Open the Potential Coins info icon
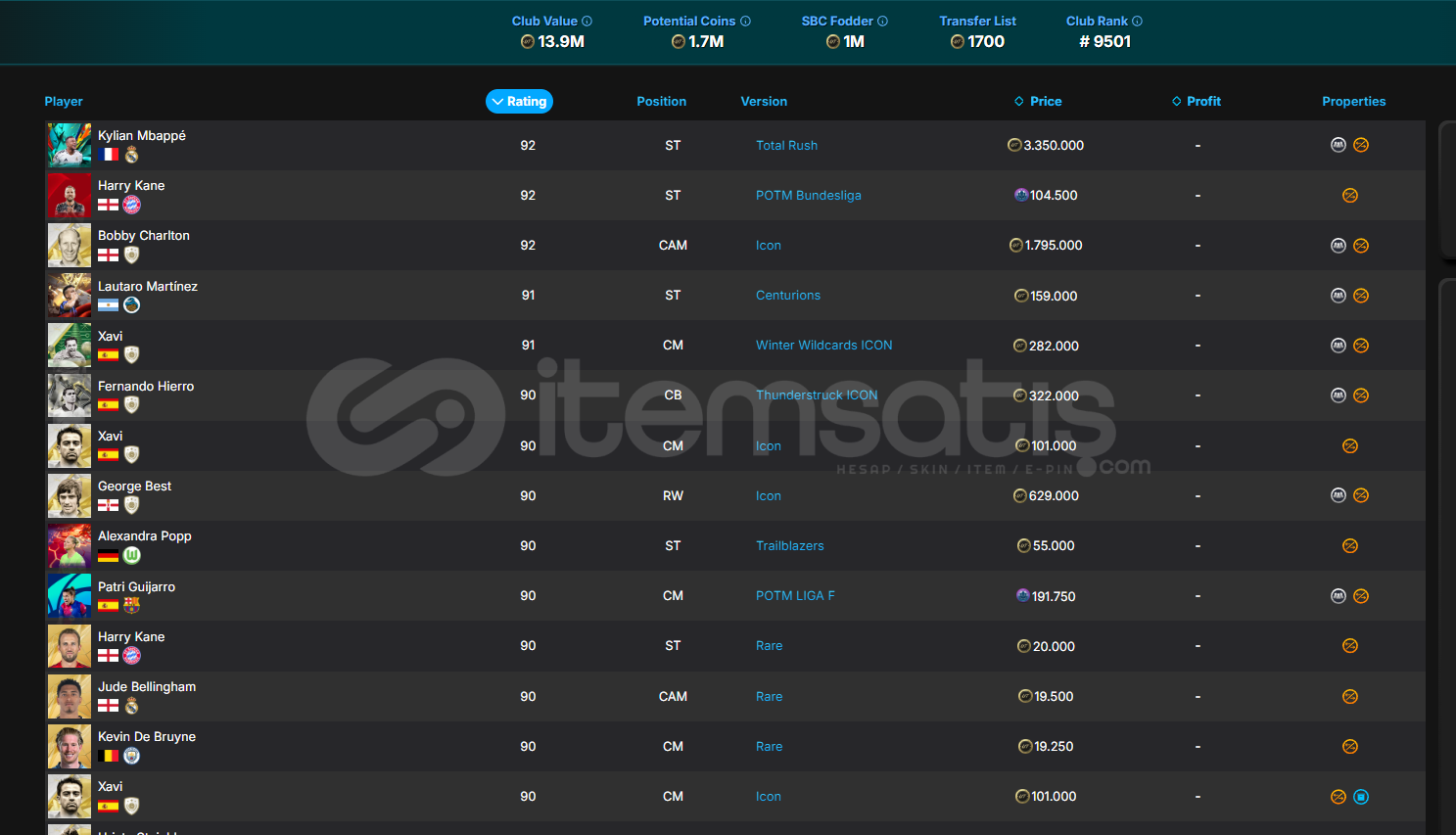Screen dimensions: 1456x835 tap(745, 21)
